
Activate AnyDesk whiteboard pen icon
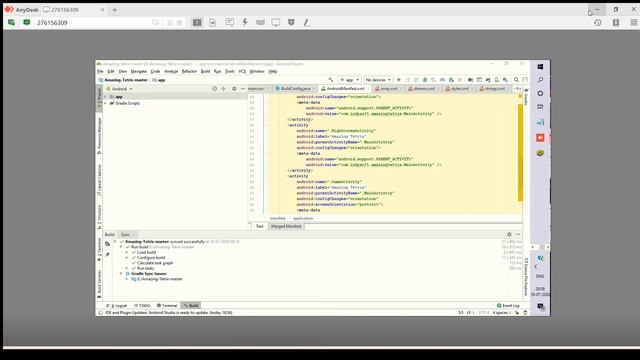point(307,22)
